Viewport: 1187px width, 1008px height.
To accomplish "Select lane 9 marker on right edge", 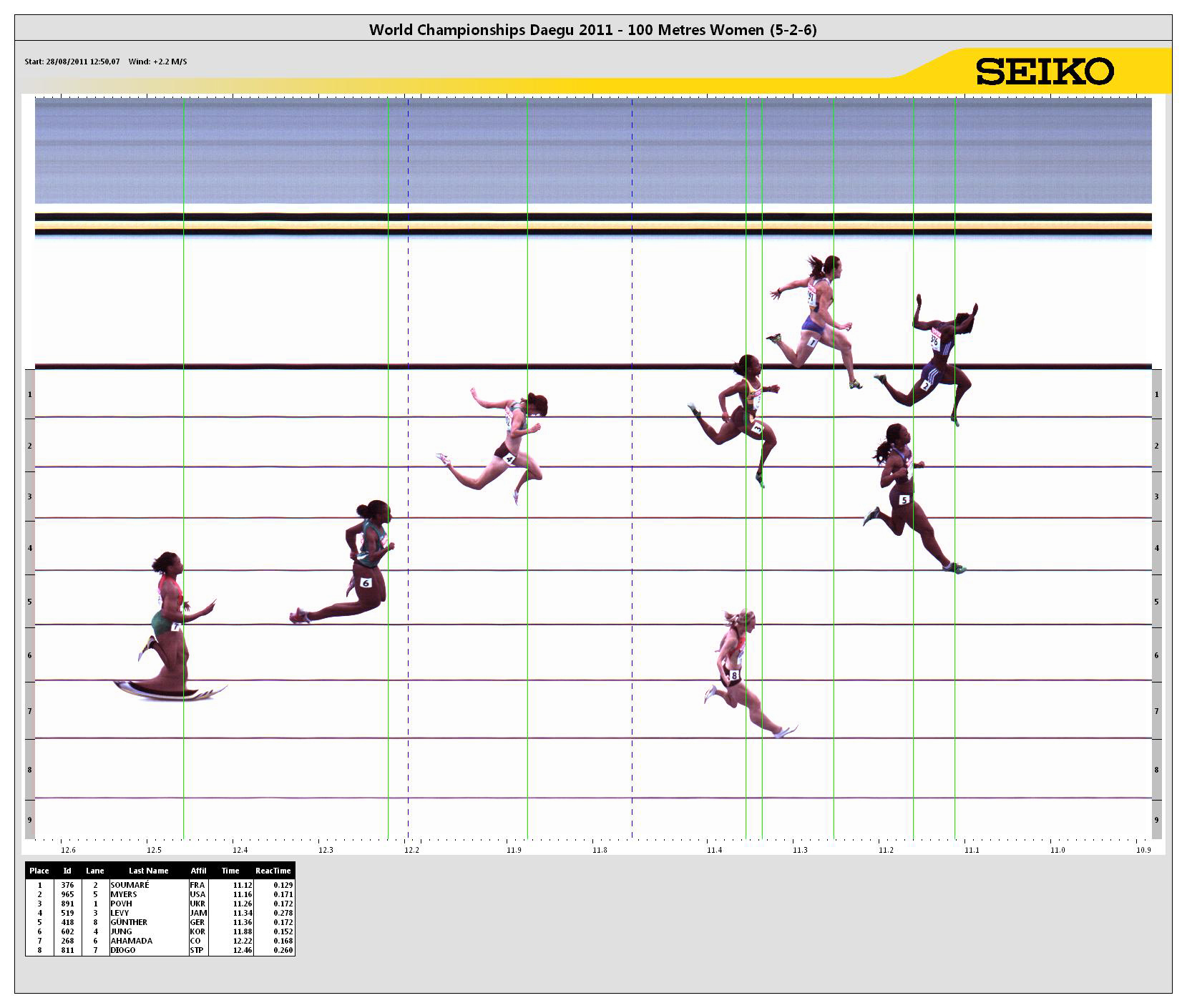I will [x=1156, y=820].
